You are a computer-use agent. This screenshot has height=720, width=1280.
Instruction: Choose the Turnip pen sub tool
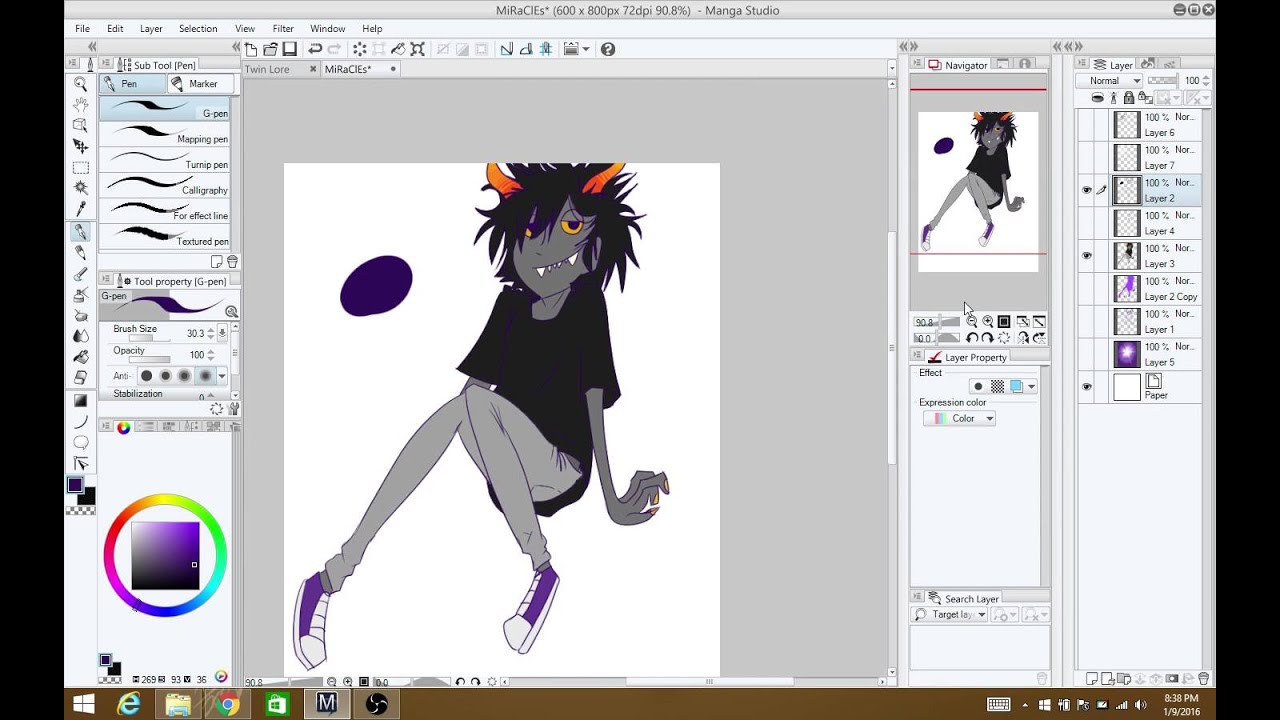click(165, 159)
